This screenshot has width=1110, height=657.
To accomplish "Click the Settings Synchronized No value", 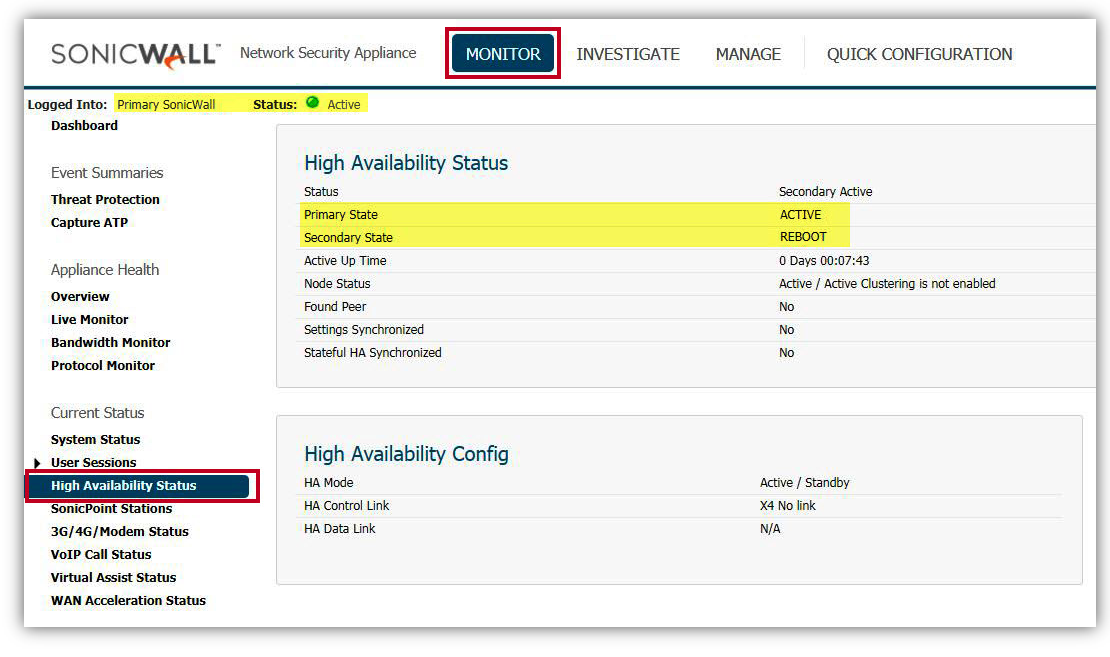I will click(x=786, y=330).
